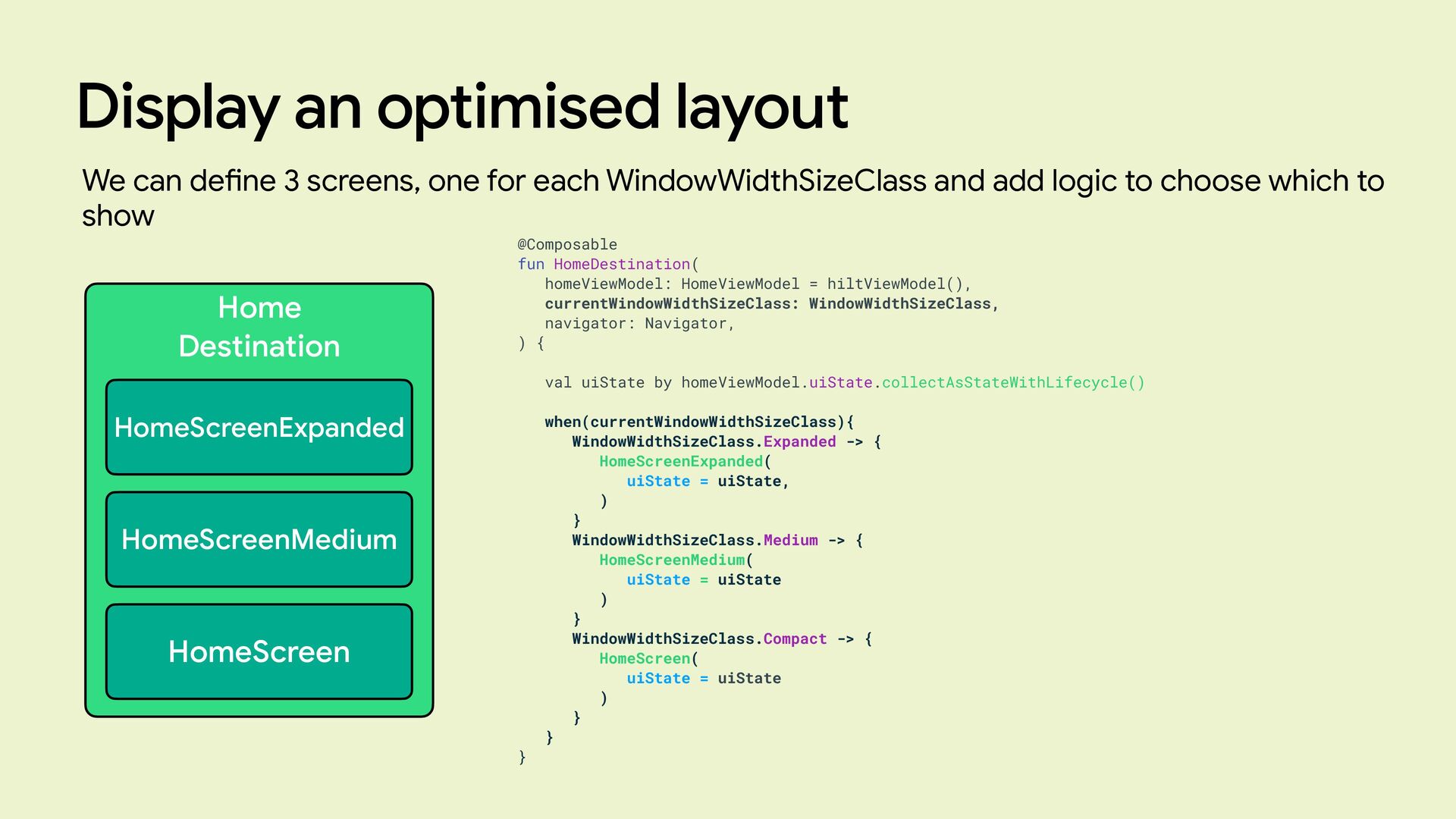Screen dimensions: 1456x819
Task: Click the HomeScreen box at the bottom
Action: coord(259,651)
